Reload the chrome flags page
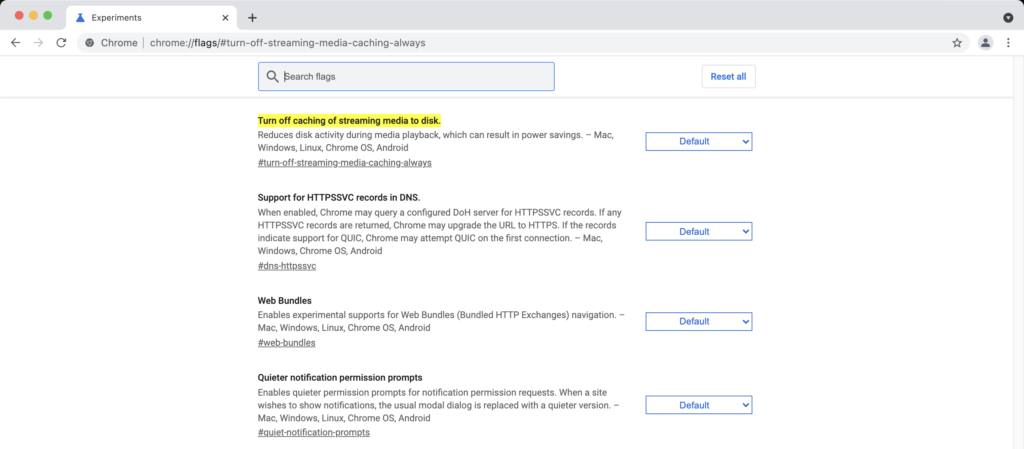 61,43
